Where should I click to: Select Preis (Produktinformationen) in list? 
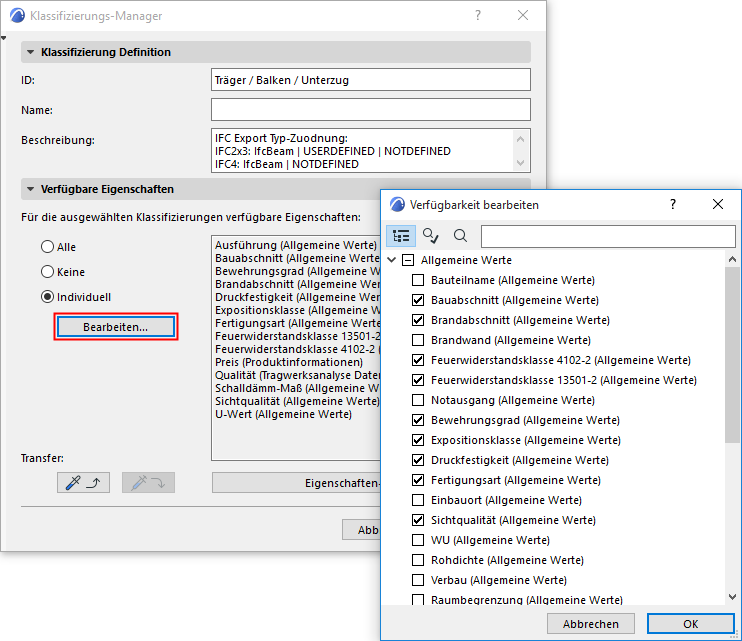pos(289,362)
